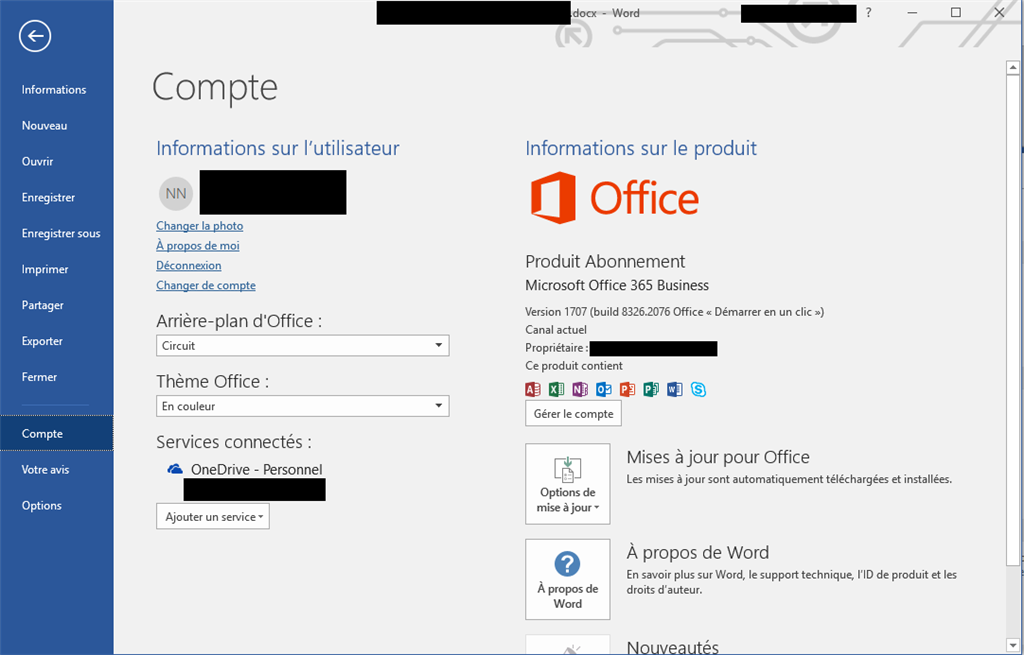The image size is (1024, 655).
Task: Click the vertical scrollbar track
Action: pyautogui.click(x=1013, y=601)
